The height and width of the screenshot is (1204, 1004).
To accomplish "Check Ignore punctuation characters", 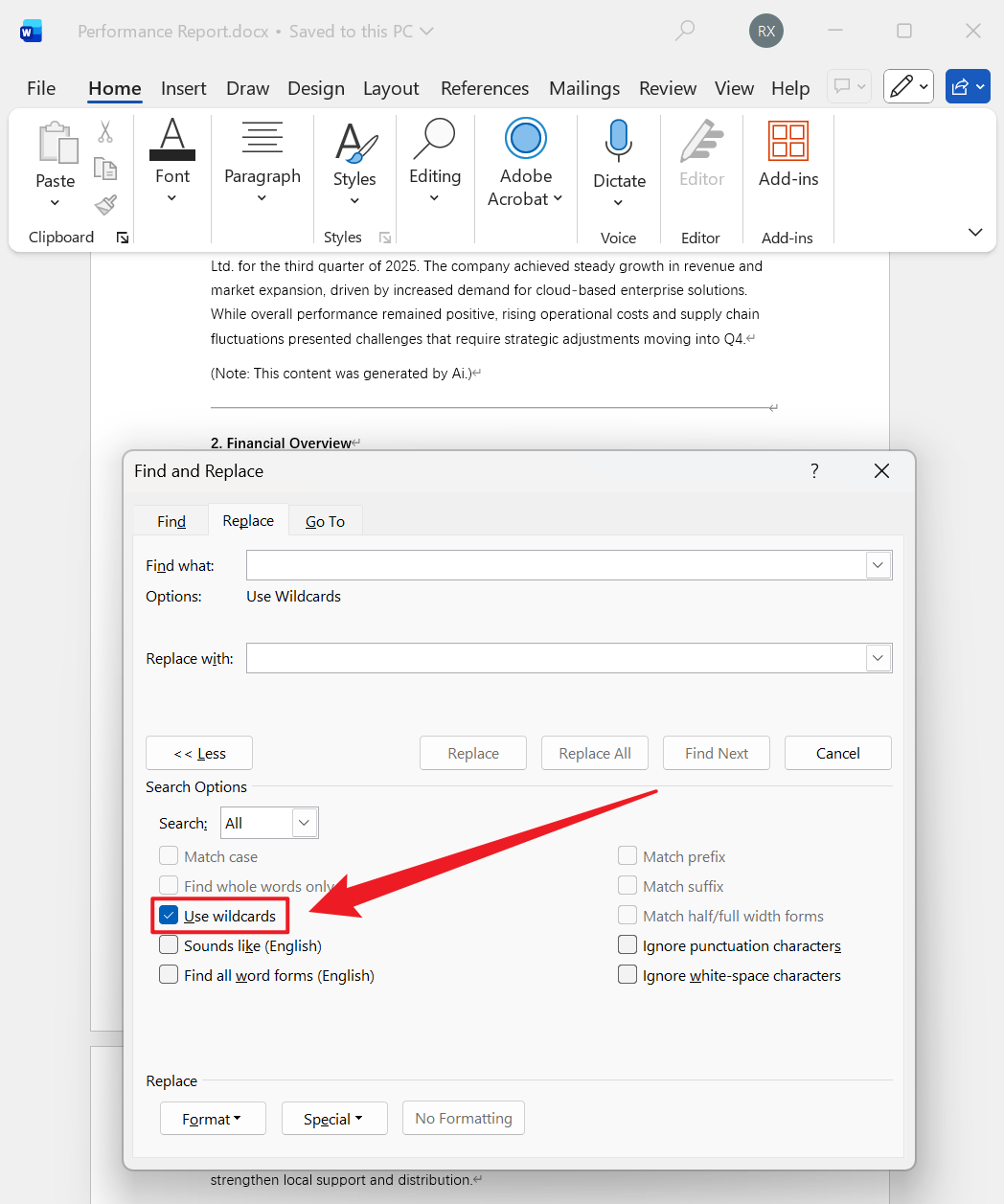I will pos(627,944).
